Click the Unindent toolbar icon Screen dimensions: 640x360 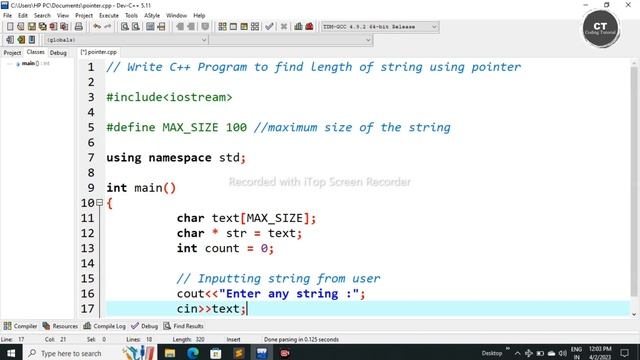point(191,27)
